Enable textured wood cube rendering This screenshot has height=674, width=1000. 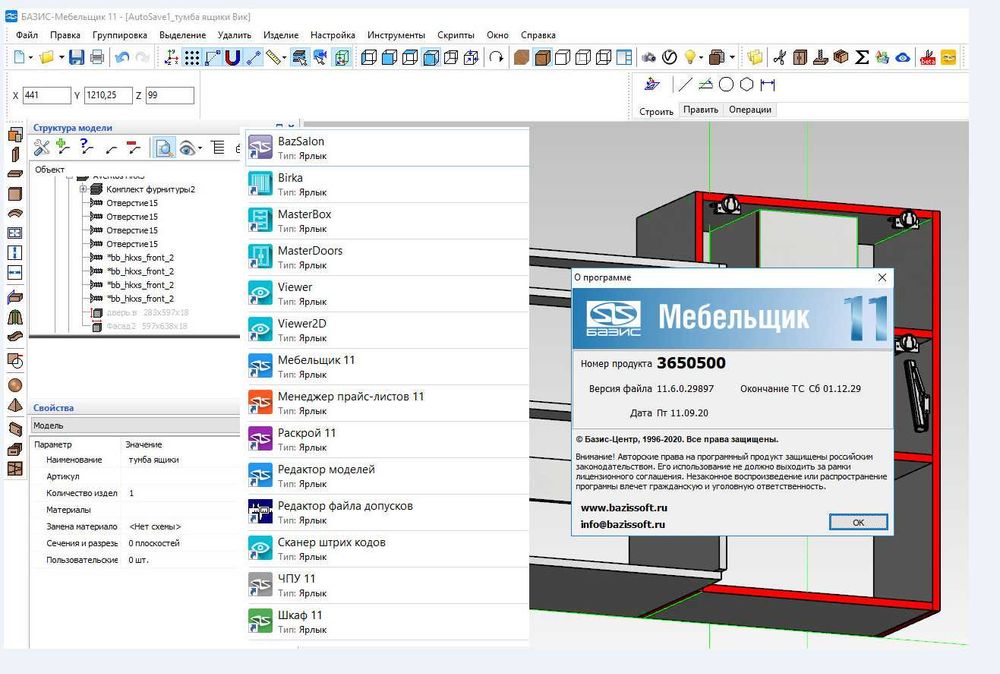click(x=521, y=57)
